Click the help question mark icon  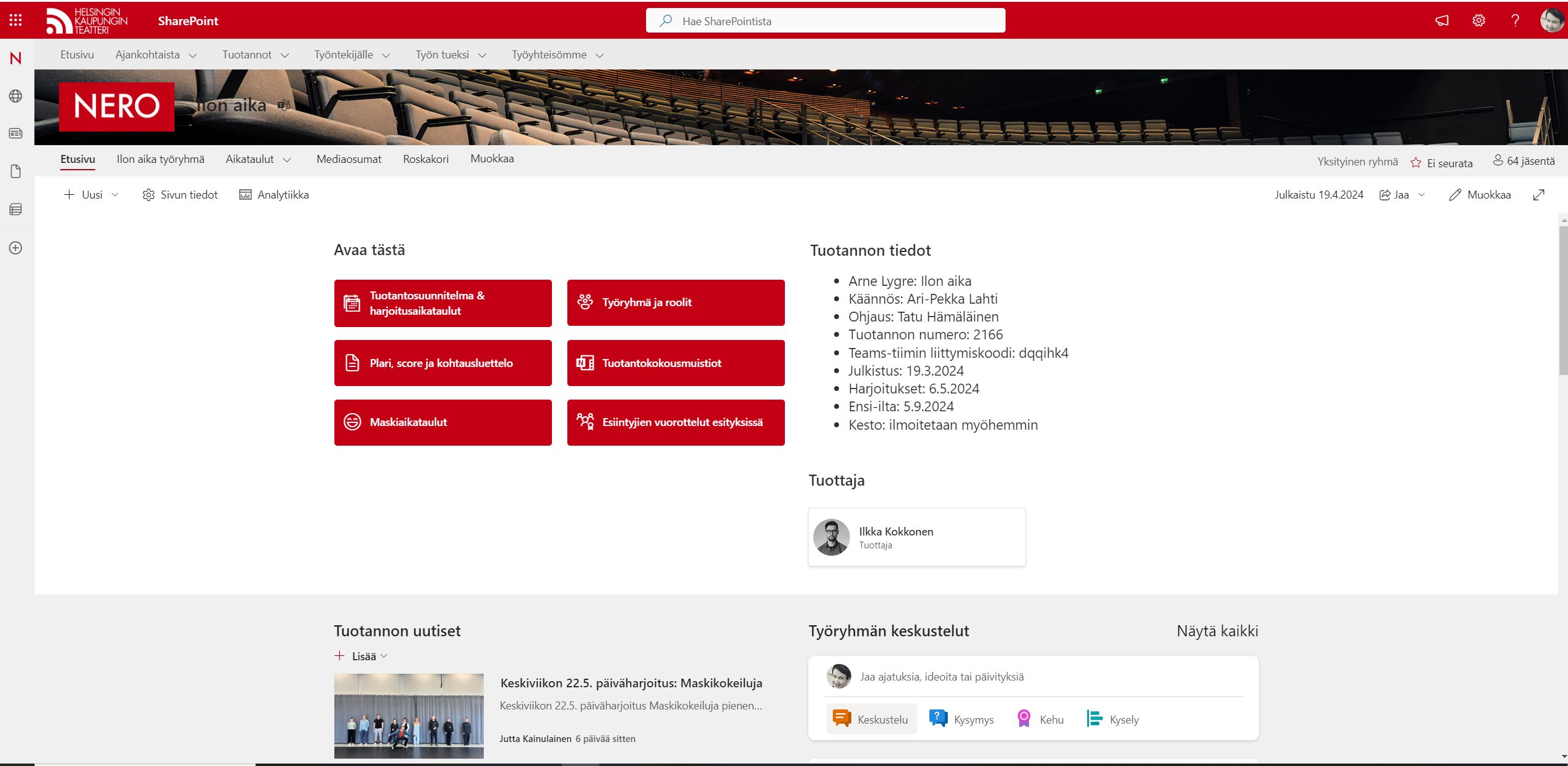point(1515,20)
